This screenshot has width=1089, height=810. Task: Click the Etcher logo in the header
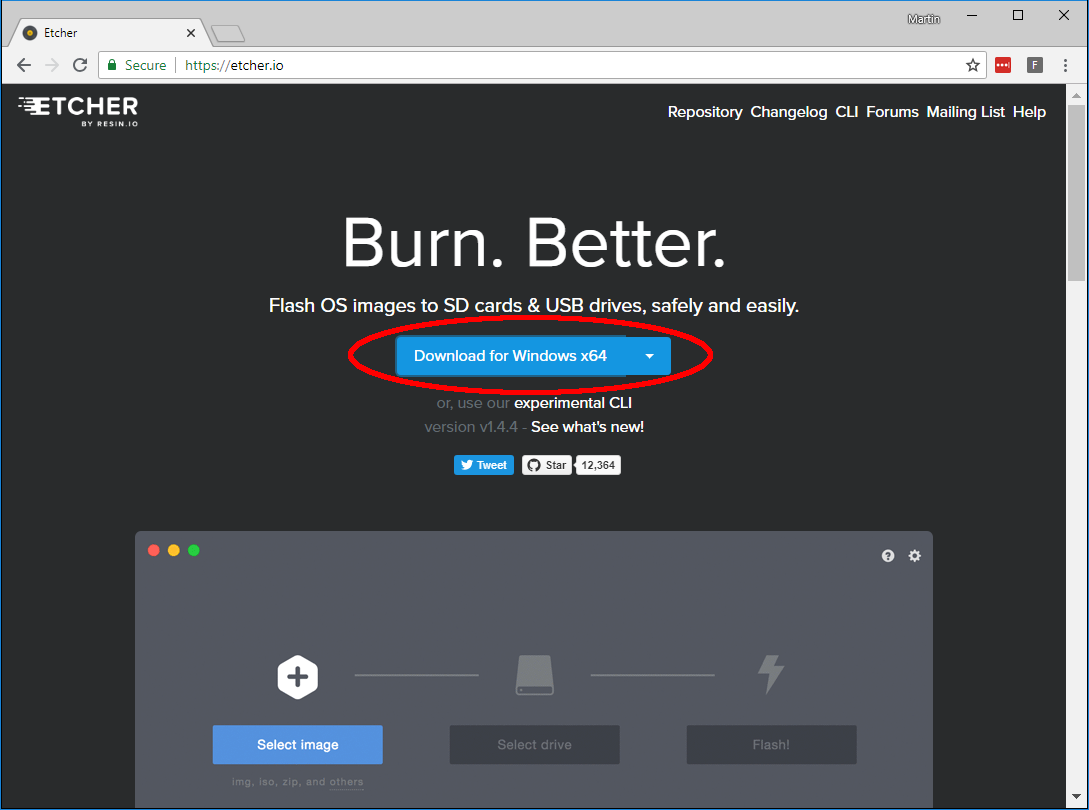point(78,111)
